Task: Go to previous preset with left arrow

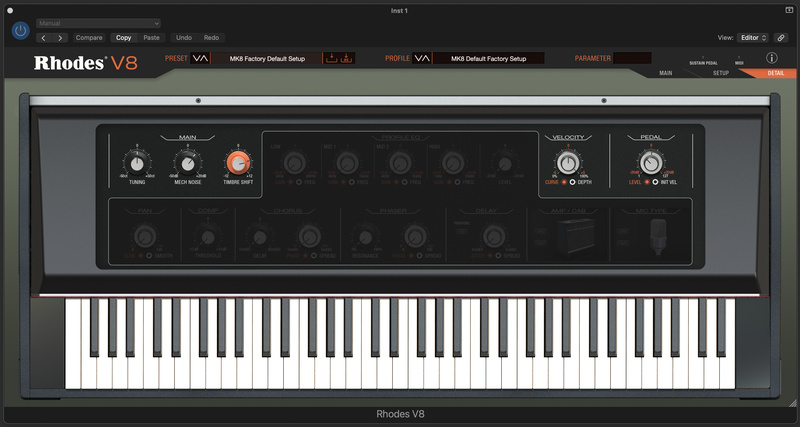Action: [x=44, y=38]
